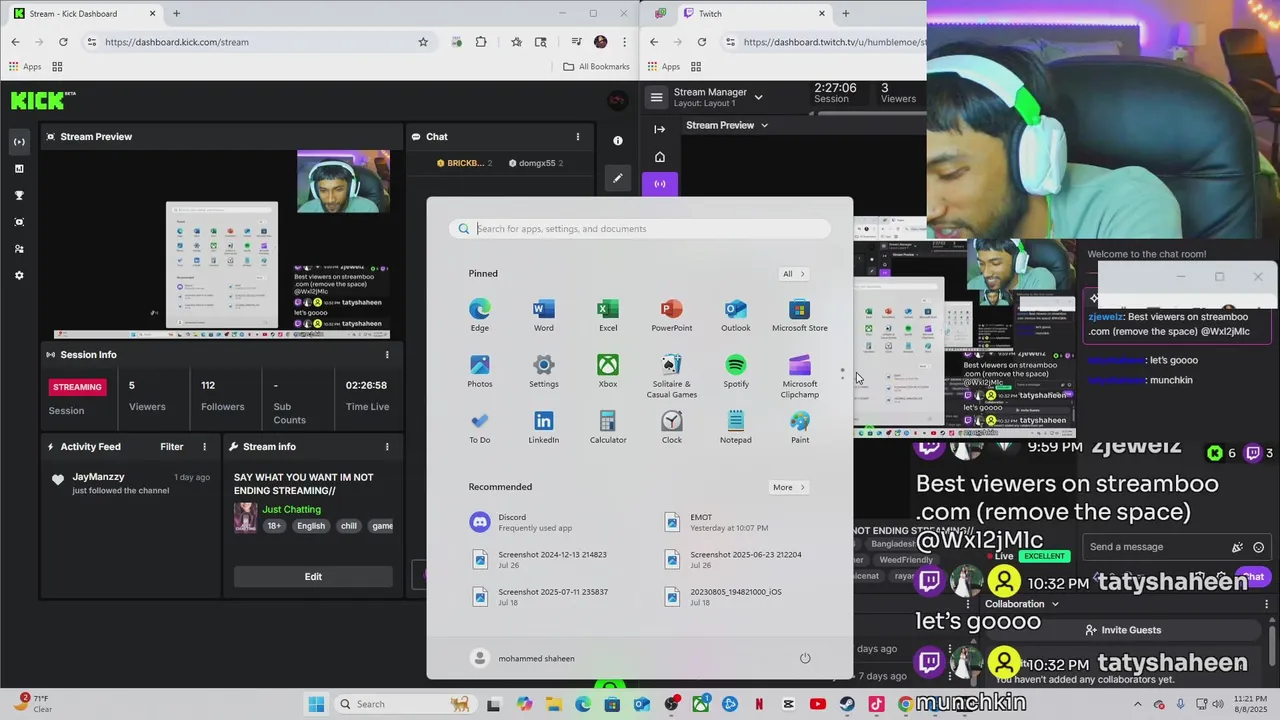This screenshot has width=1280, height=720.
Task: Open Microsoft Clipchamp pinned app
Action: pos(799,376)
